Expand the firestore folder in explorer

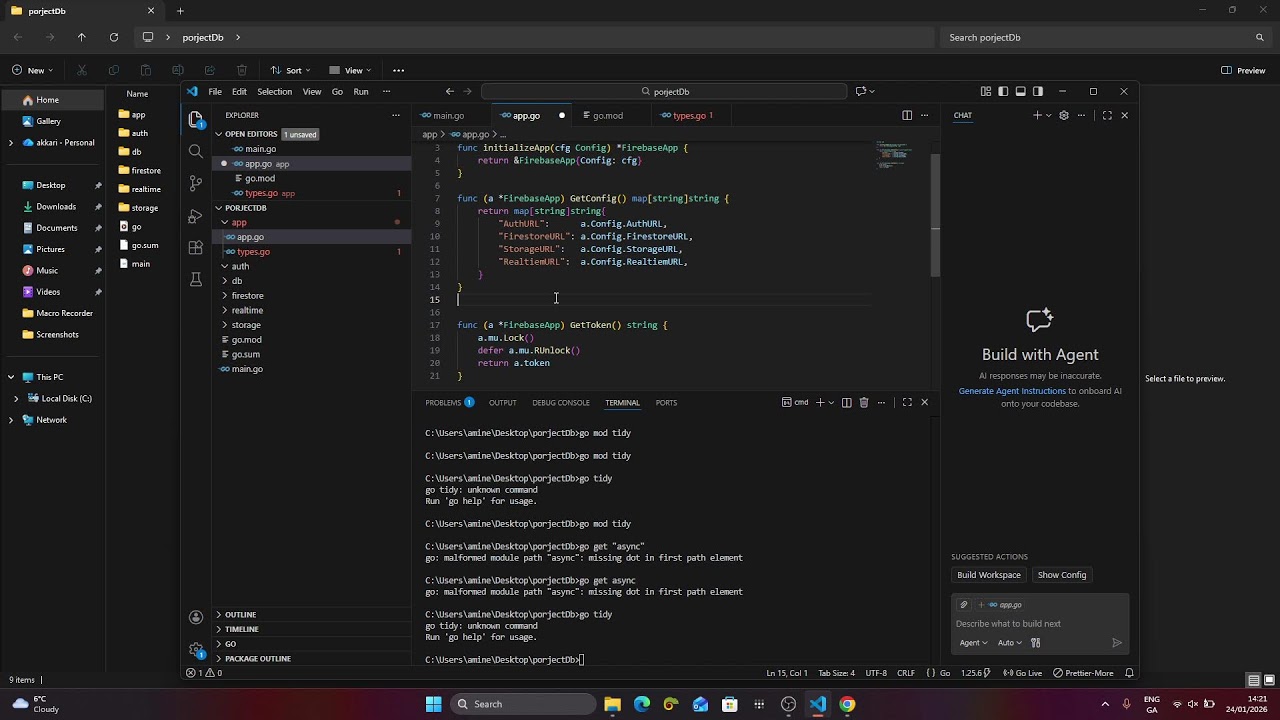coord(247,295)
